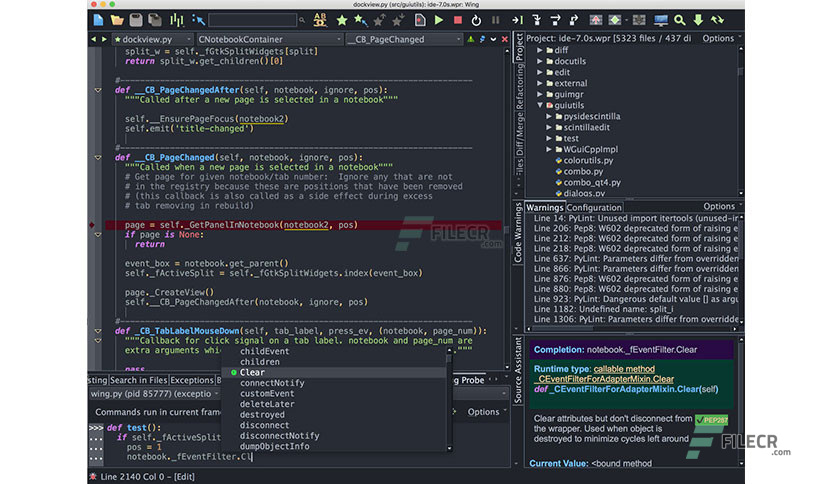The height and width of the screenshot is (484, 836).
Task: Click the green down arrow toolbar icon
Action: (698, 20)
